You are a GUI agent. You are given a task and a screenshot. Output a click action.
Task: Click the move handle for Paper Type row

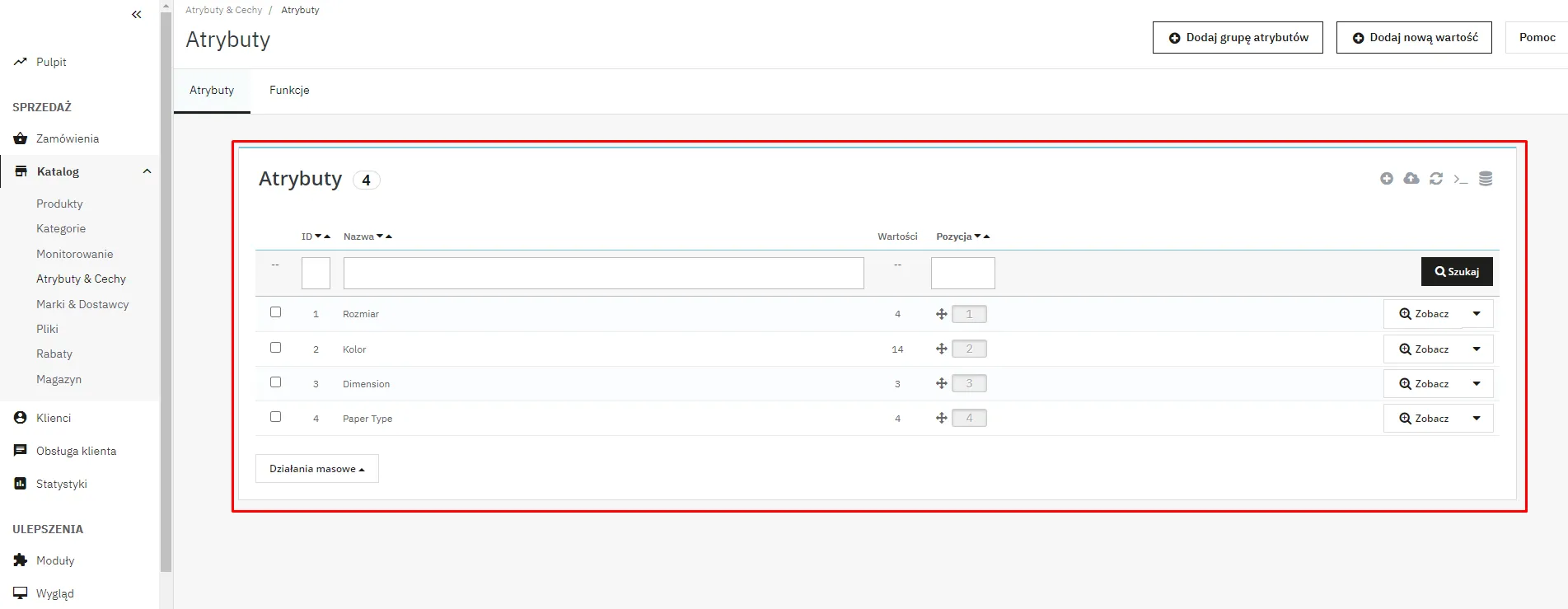(941, 419)
